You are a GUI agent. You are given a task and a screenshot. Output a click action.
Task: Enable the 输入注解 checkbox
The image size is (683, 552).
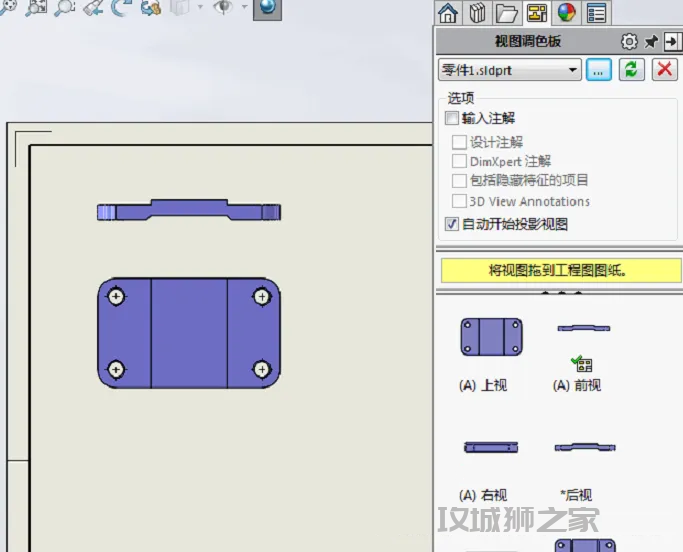452,118
